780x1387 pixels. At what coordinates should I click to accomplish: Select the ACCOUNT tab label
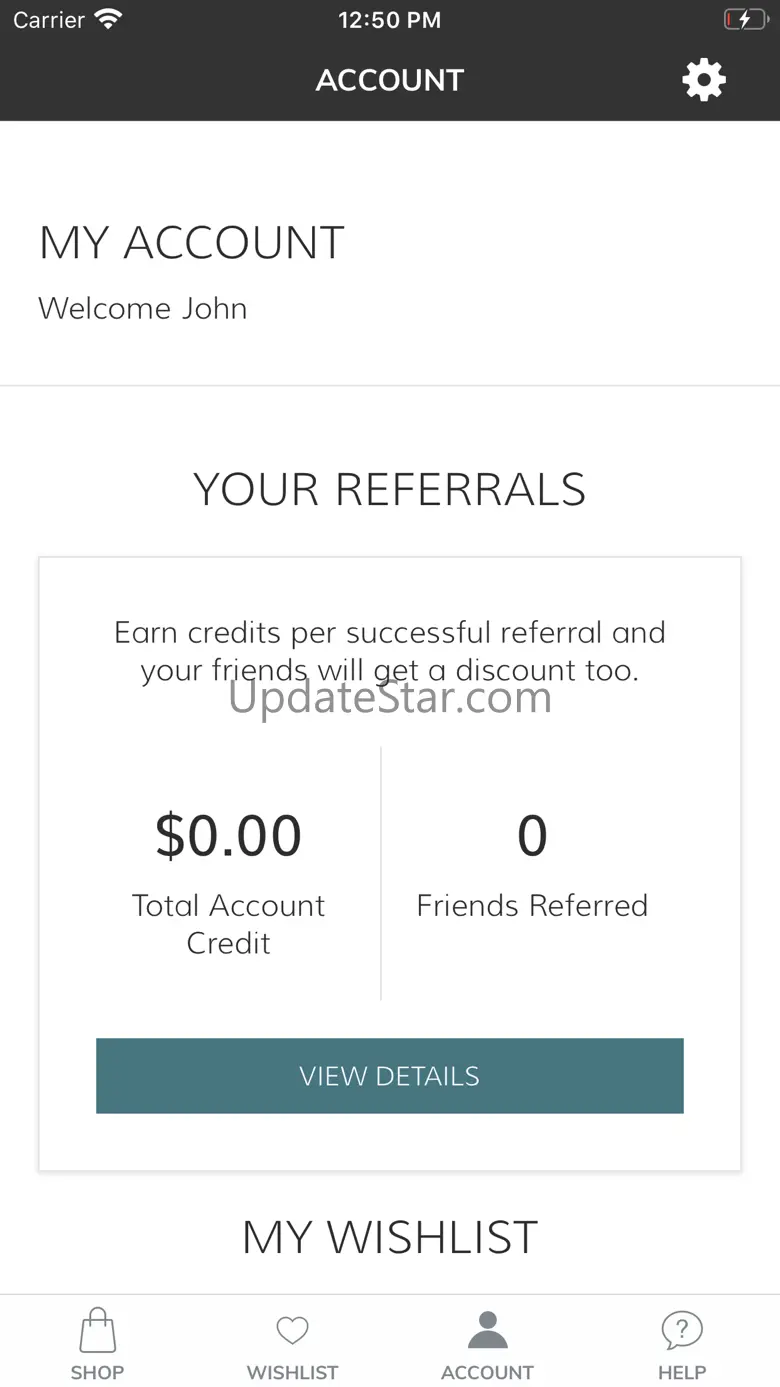point(488,1372)
